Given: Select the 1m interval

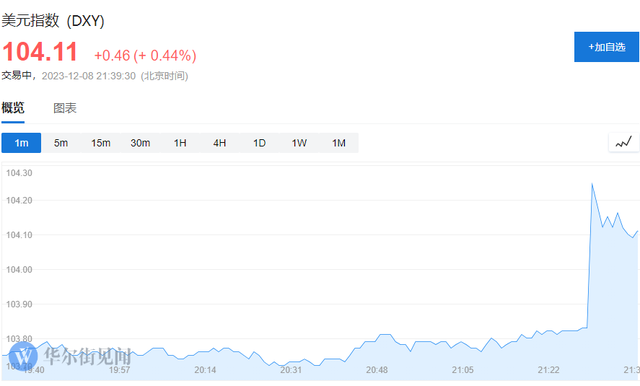Looking at the screenshot, I should click(21, 143).
